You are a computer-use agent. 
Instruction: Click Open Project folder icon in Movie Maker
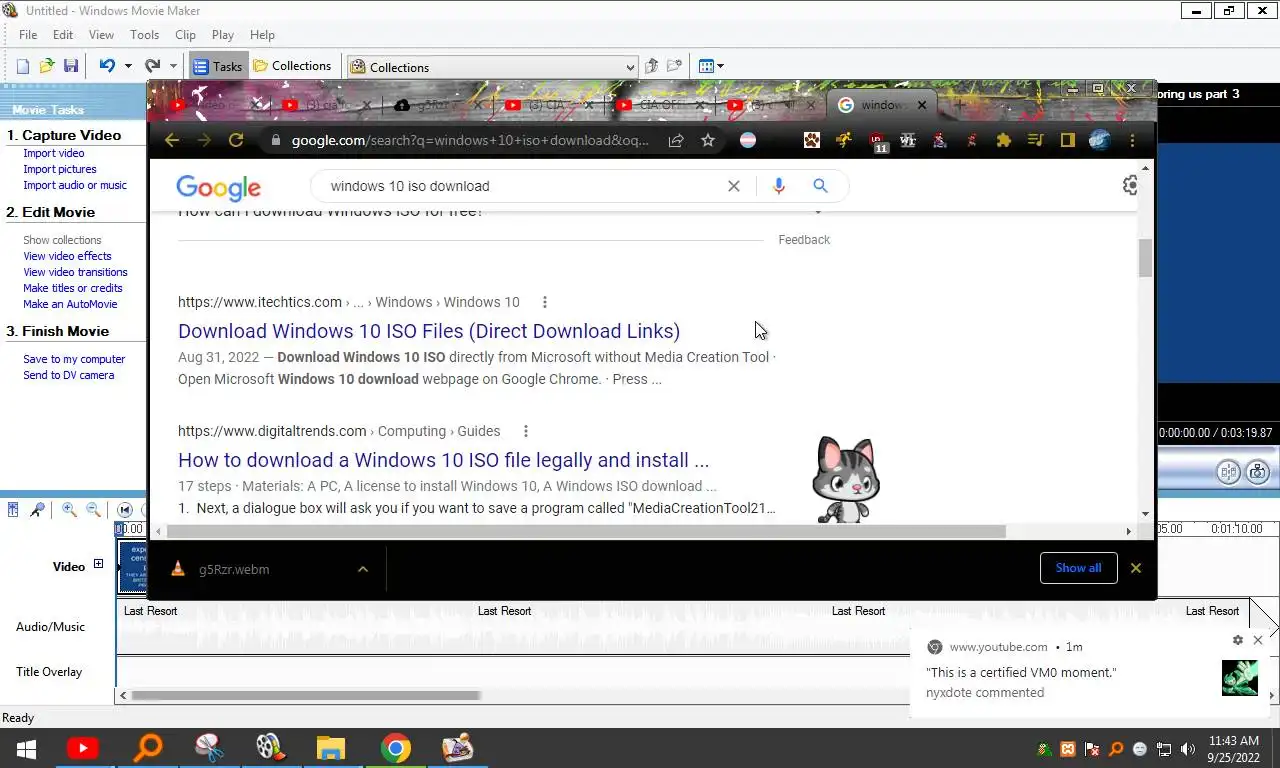pos(47,67)
